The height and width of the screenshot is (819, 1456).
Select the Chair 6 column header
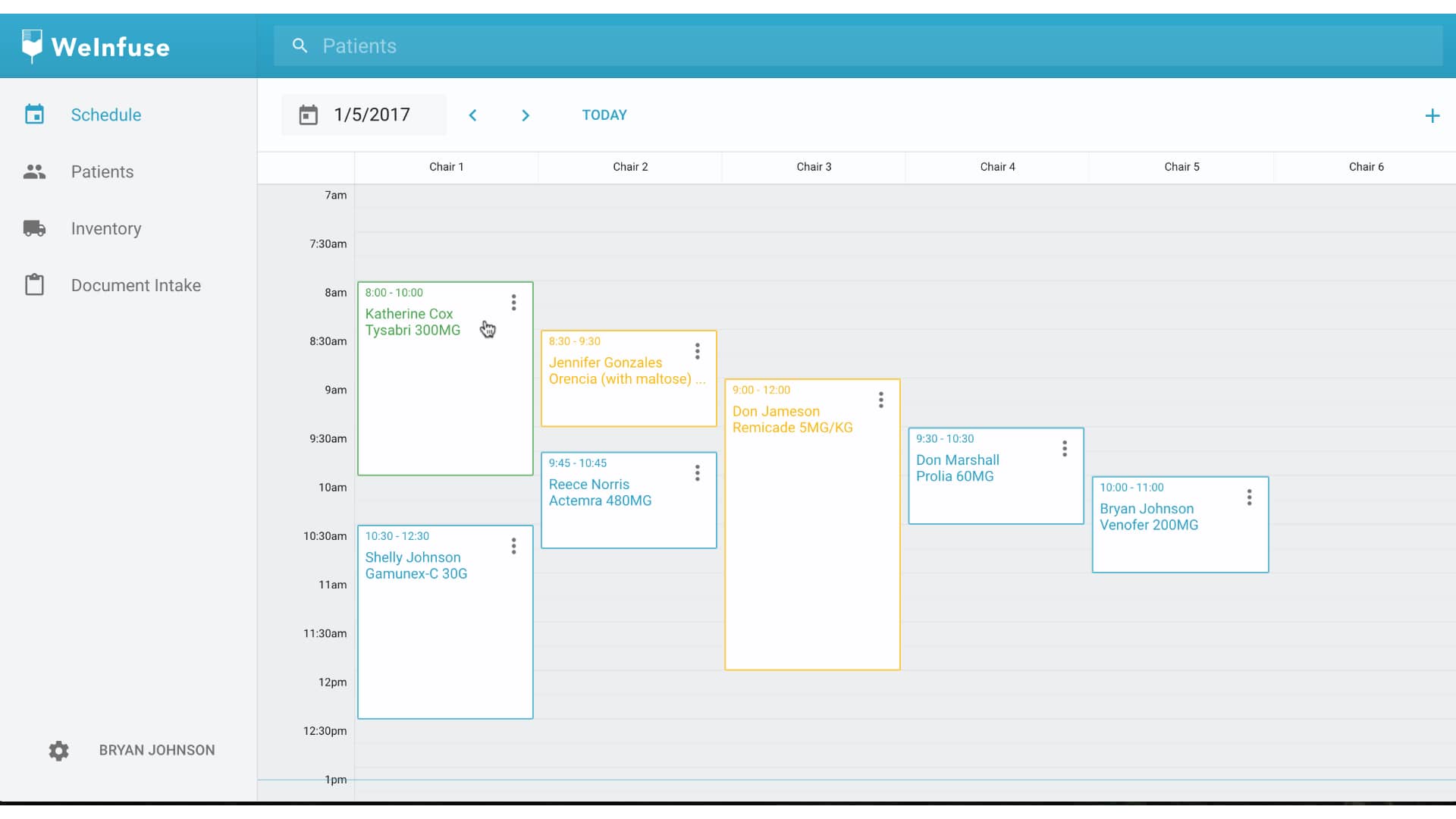(1366, 167)
